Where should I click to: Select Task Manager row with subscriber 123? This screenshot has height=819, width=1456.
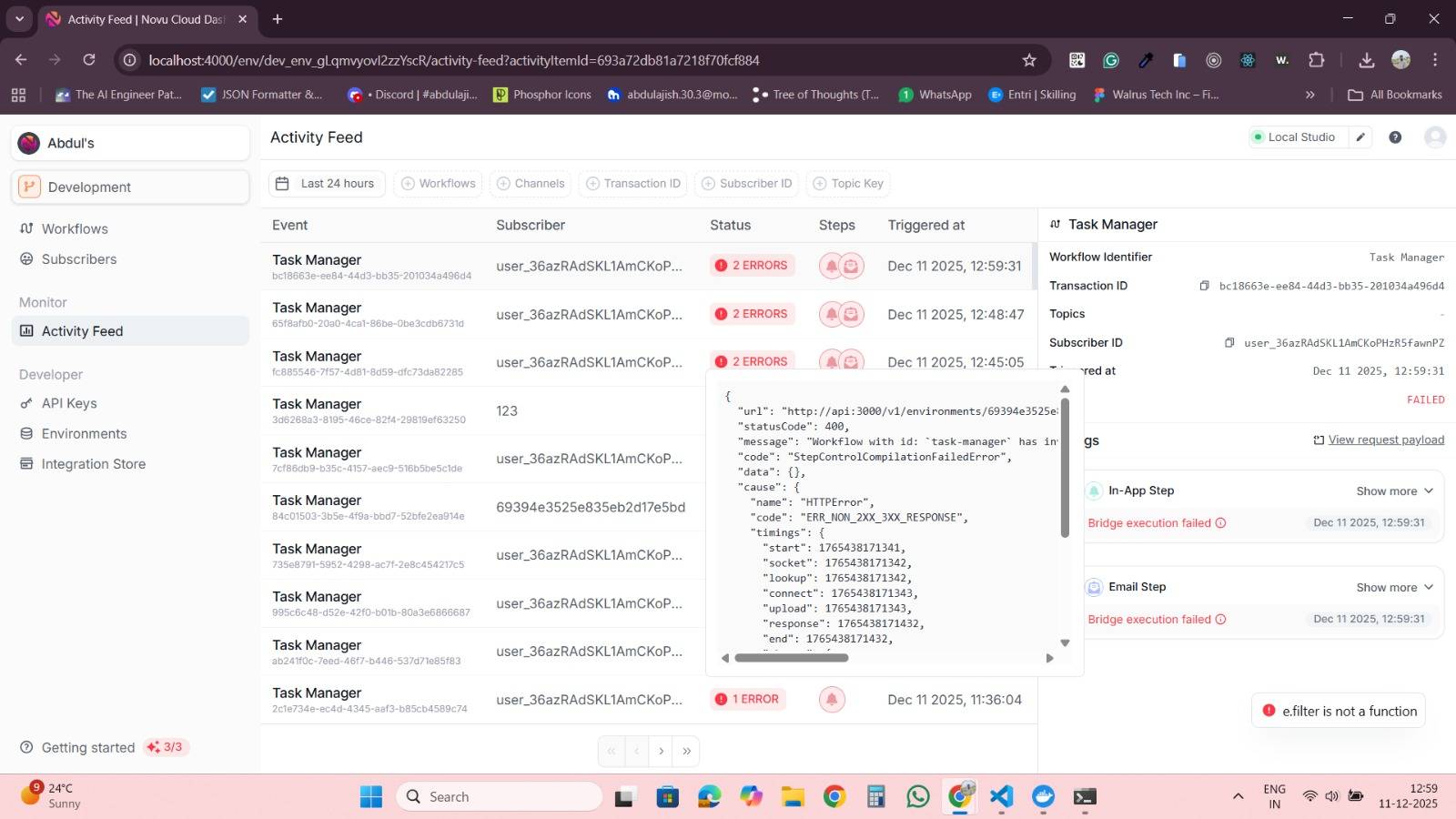point(482,411)
